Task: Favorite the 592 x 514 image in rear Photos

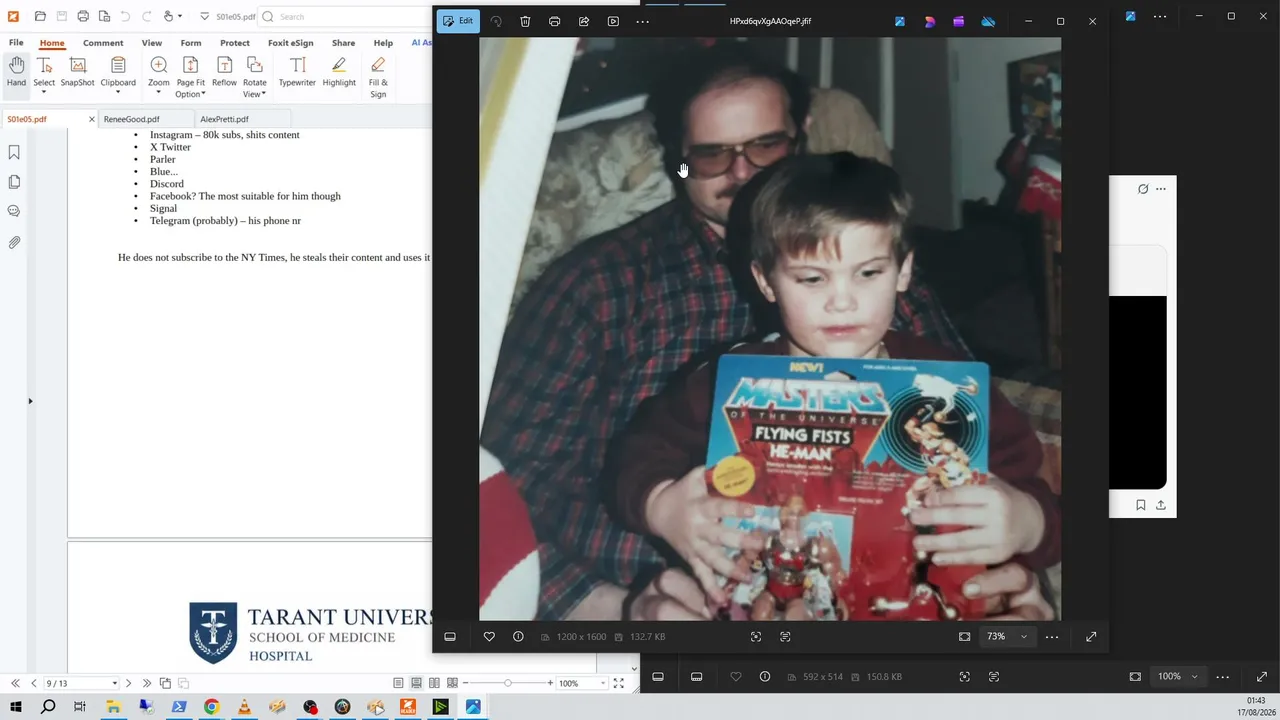Action: (x=736, y=677)
